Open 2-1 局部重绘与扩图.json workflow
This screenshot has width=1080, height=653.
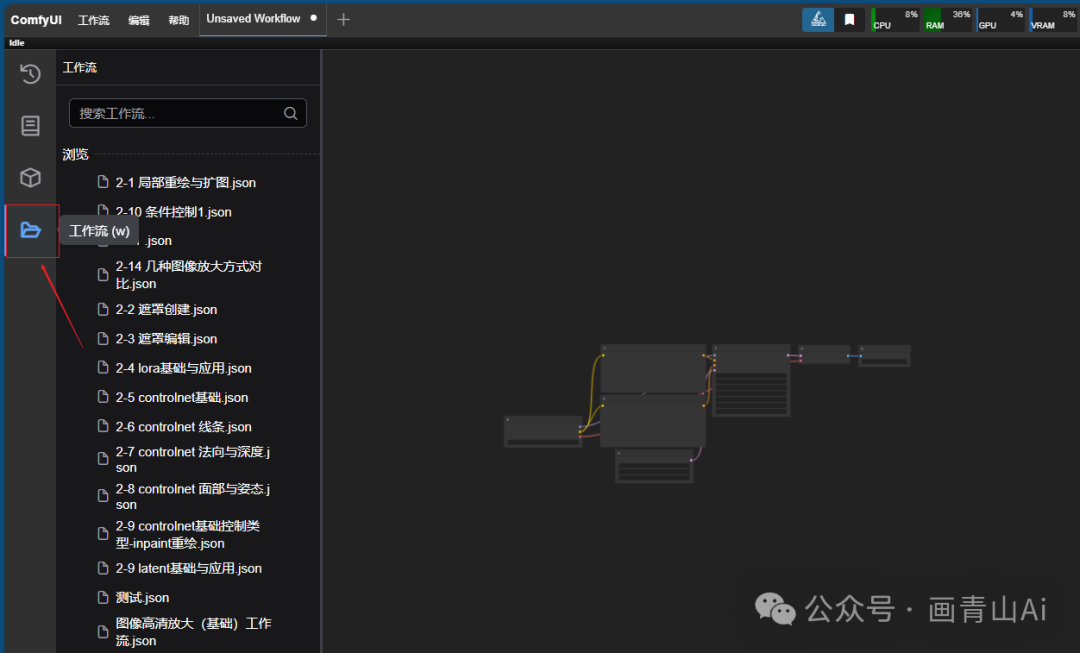point(188,183)
